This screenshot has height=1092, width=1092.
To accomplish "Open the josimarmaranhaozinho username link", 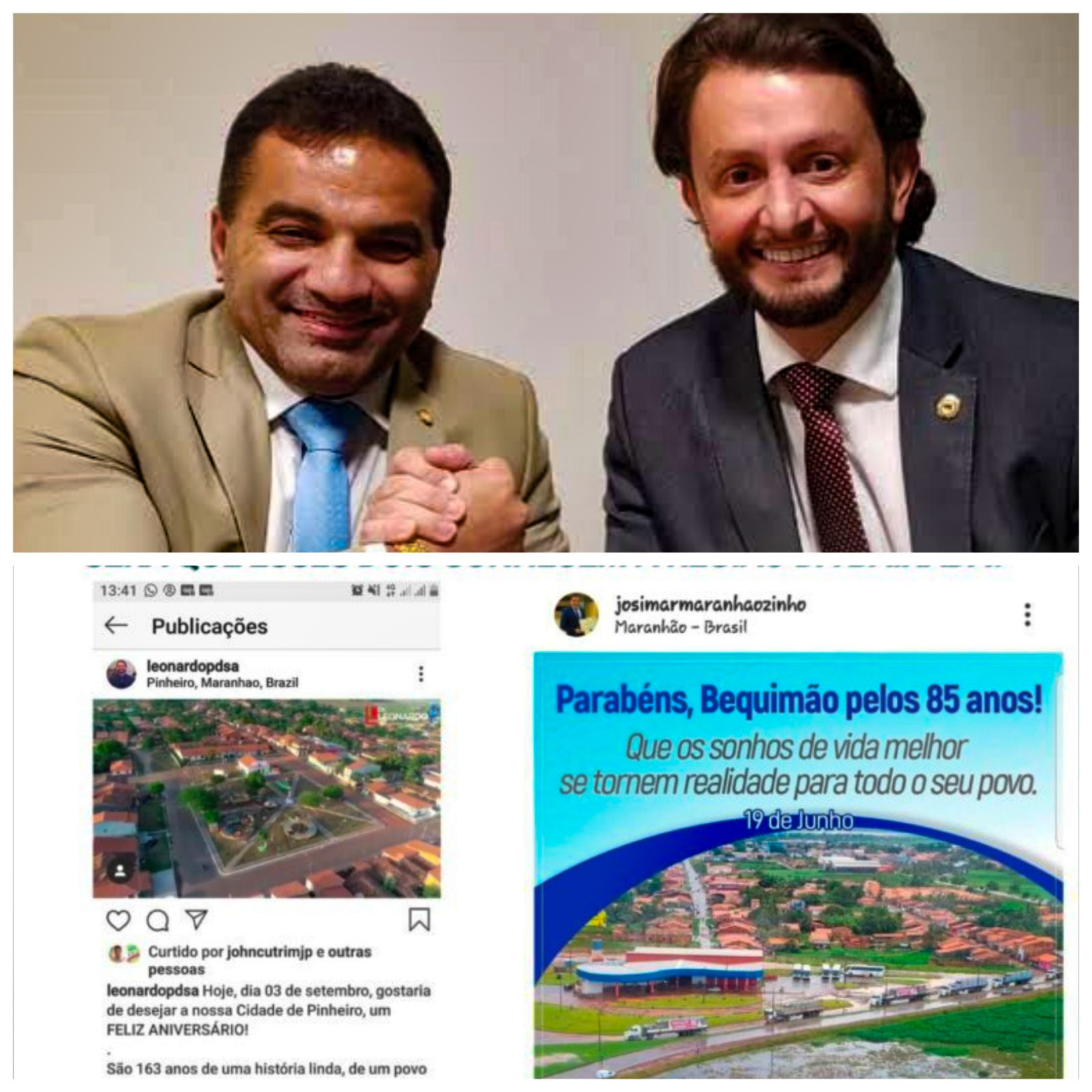I will (710, 604).
